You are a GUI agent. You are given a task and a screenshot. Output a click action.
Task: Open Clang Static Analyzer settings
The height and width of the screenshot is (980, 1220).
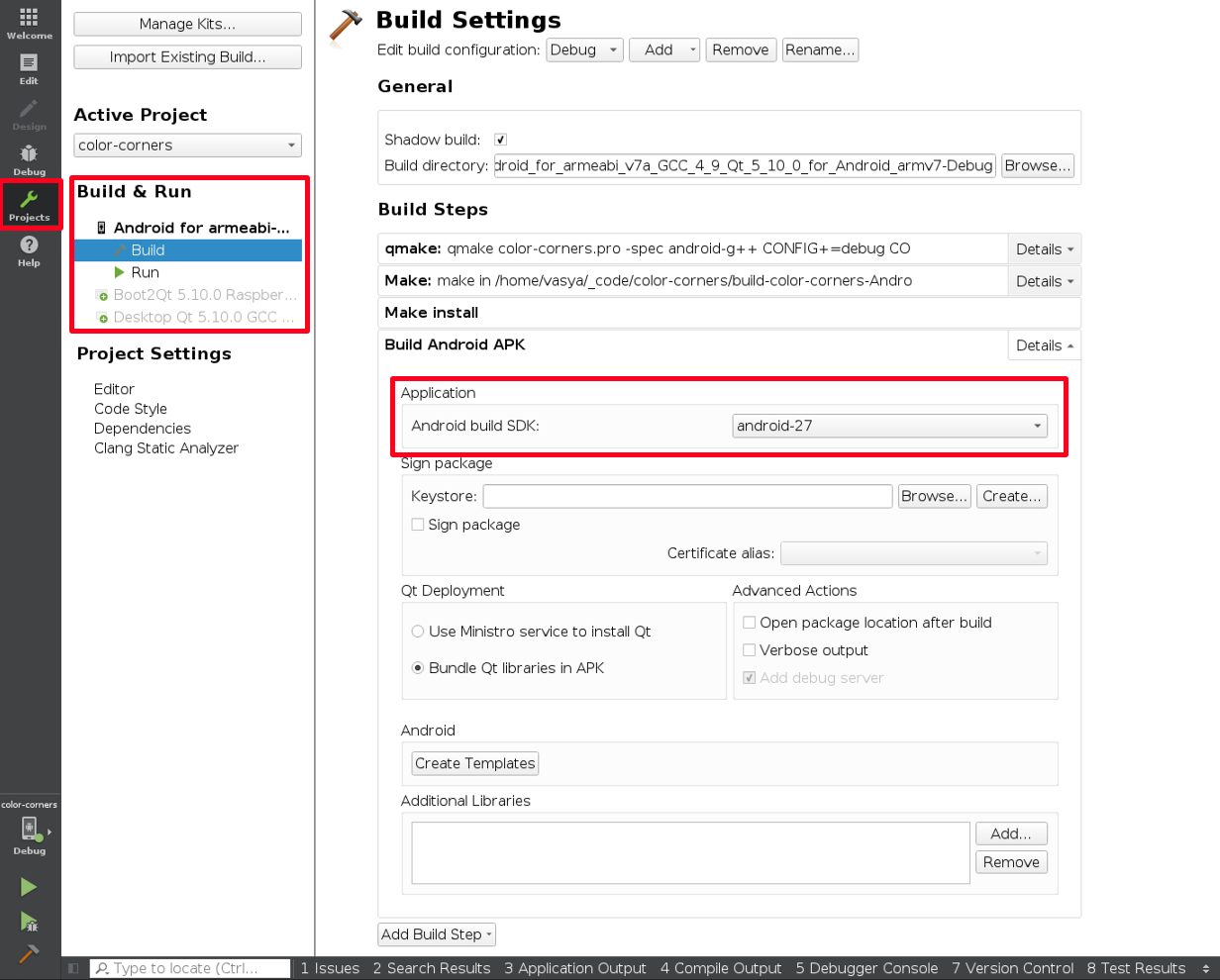click(x=166, y=448)
